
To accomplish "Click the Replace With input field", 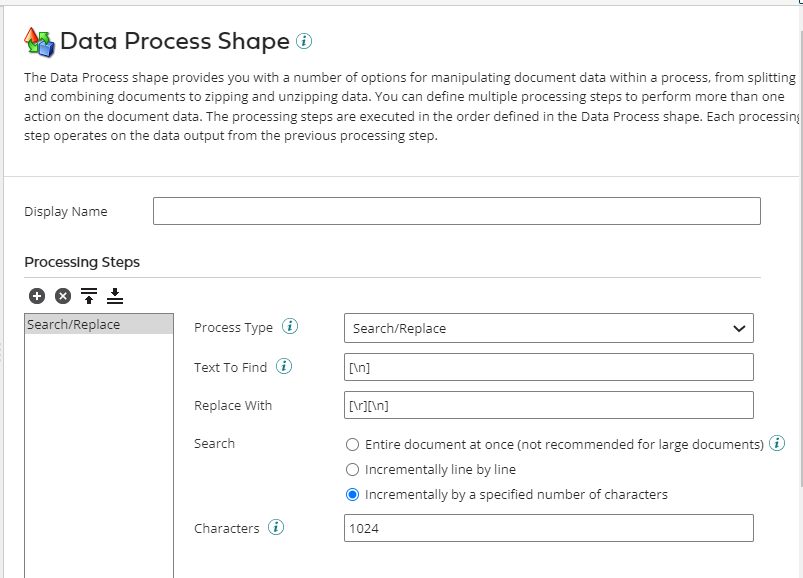I will click(x=548, y=405).
